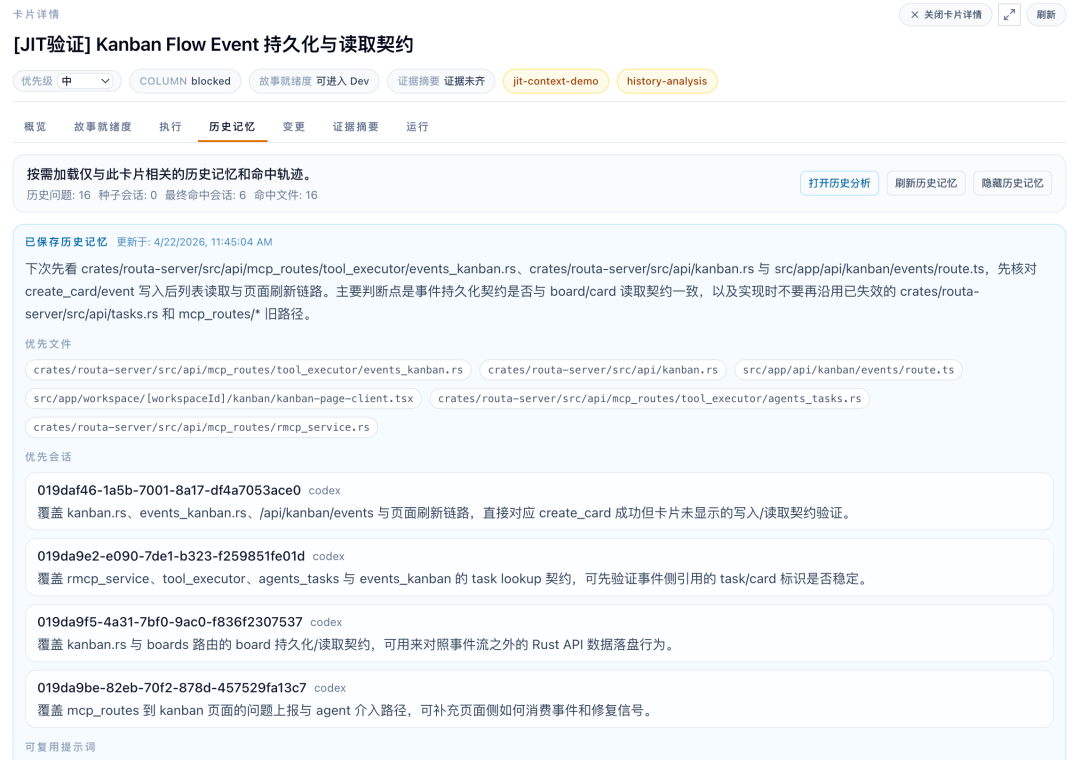The image size is (1080, 760).
Task: Open session 019da9e2-e090-7de1-b323-f259851fe01d
Action: pos(539,567)
